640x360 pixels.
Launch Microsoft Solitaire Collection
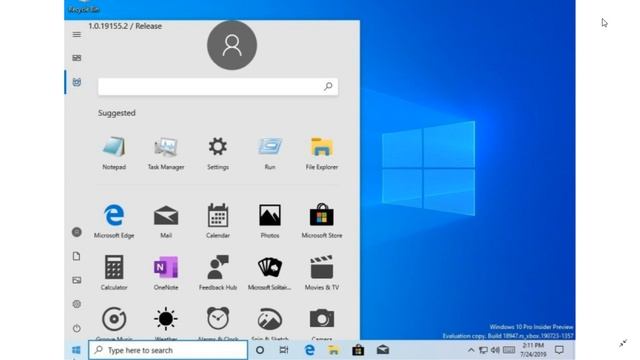pyautogui.click(x=270, y=273)
